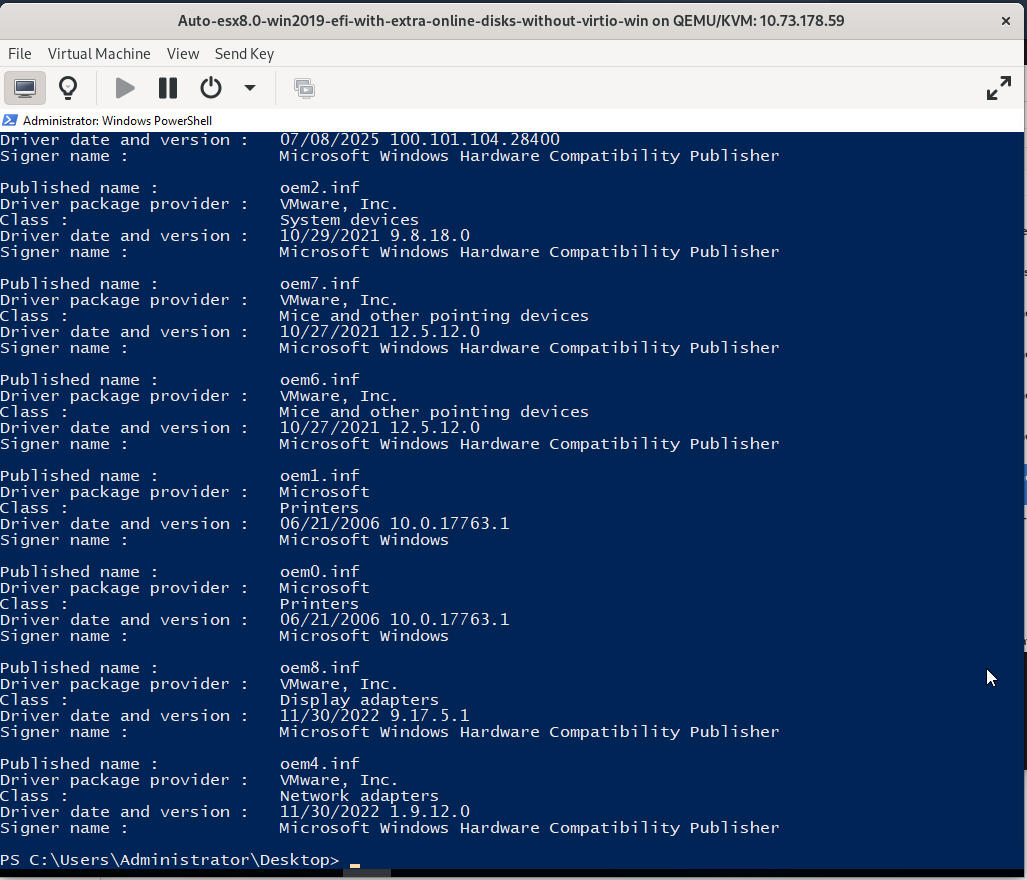The width and height of the screenshot is (1027, 880).
Task: Show the graphical console view
Action: tap(25, 88)
